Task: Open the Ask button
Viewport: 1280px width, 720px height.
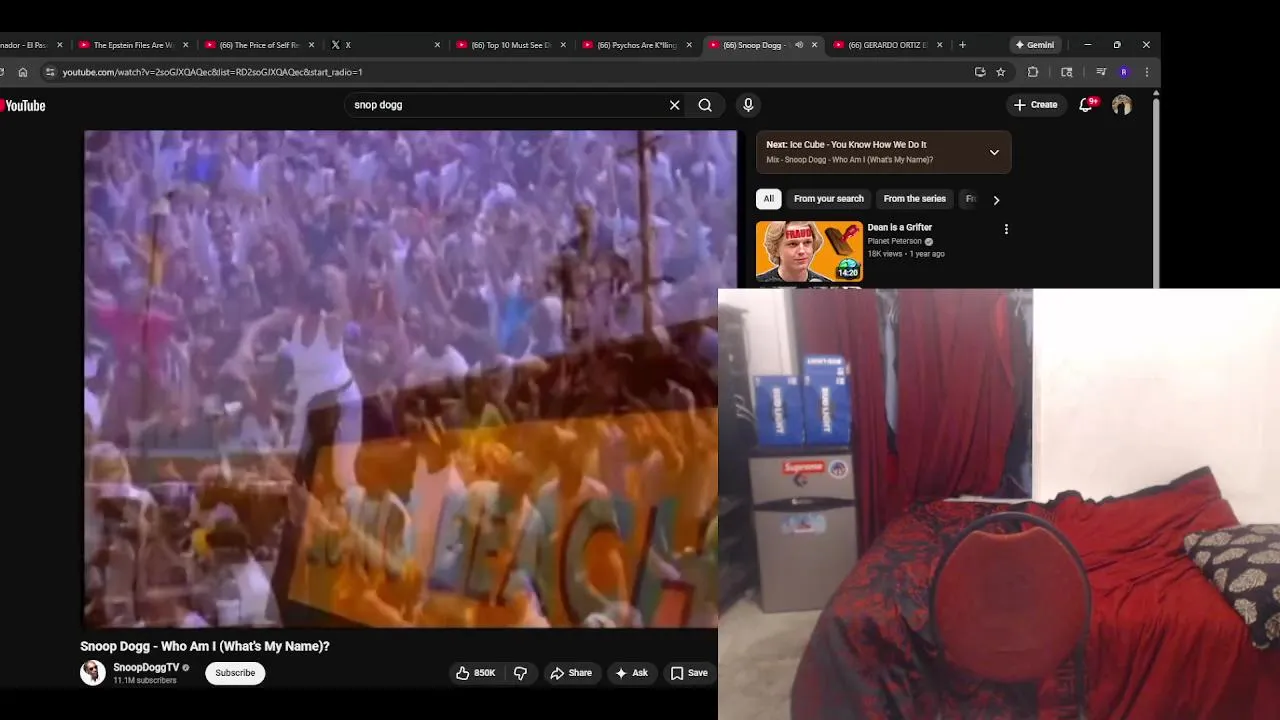Action: tap(631, 673)
